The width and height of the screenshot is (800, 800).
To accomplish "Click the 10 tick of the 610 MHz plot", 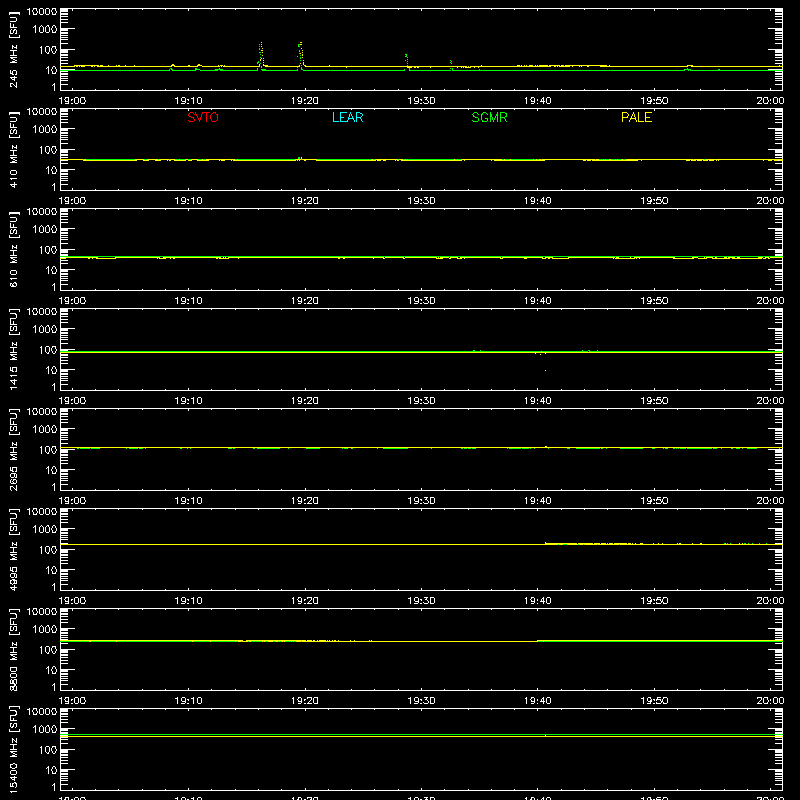I will (x=51, y=270).
